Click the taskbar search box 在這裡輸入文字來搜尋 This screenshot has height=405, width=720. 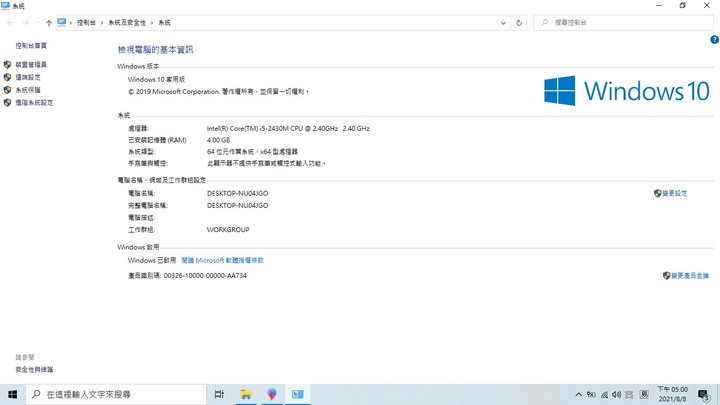(x=116, y=394)
